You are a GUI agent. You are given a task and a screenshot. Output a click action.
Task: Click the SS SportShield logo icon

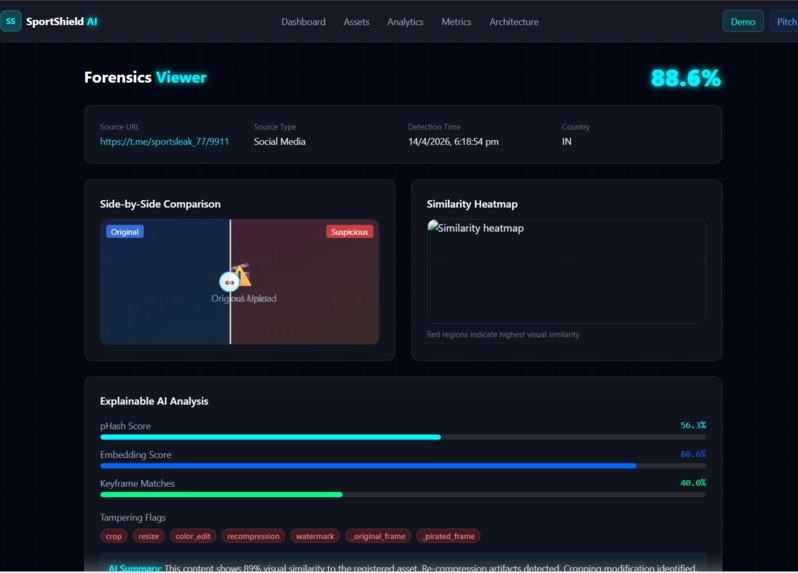[11, 21]
